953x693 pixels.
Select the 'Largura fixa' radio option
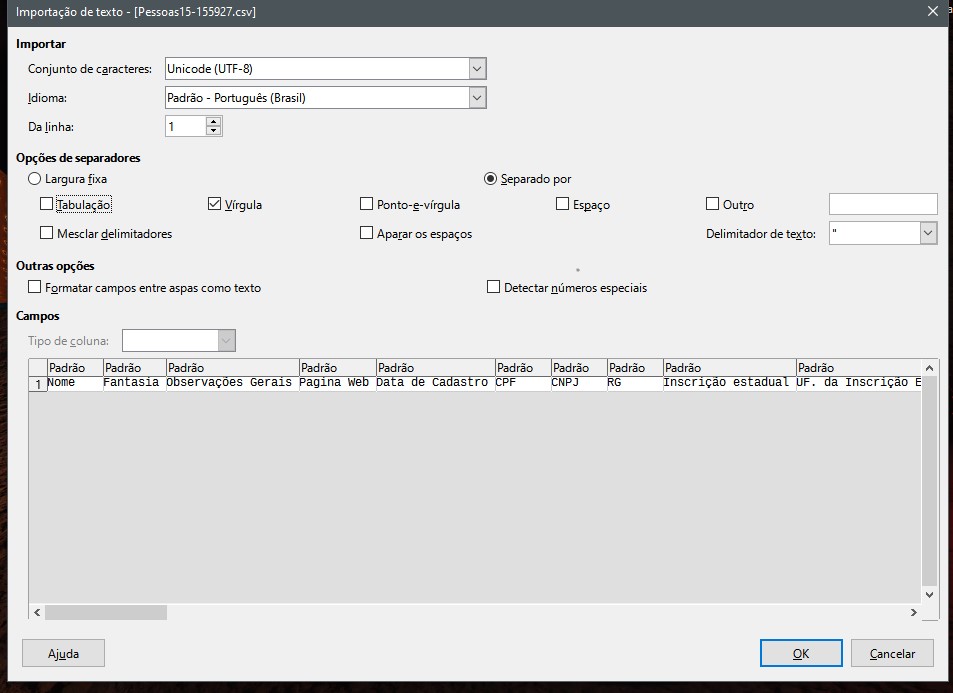(36, 179)
